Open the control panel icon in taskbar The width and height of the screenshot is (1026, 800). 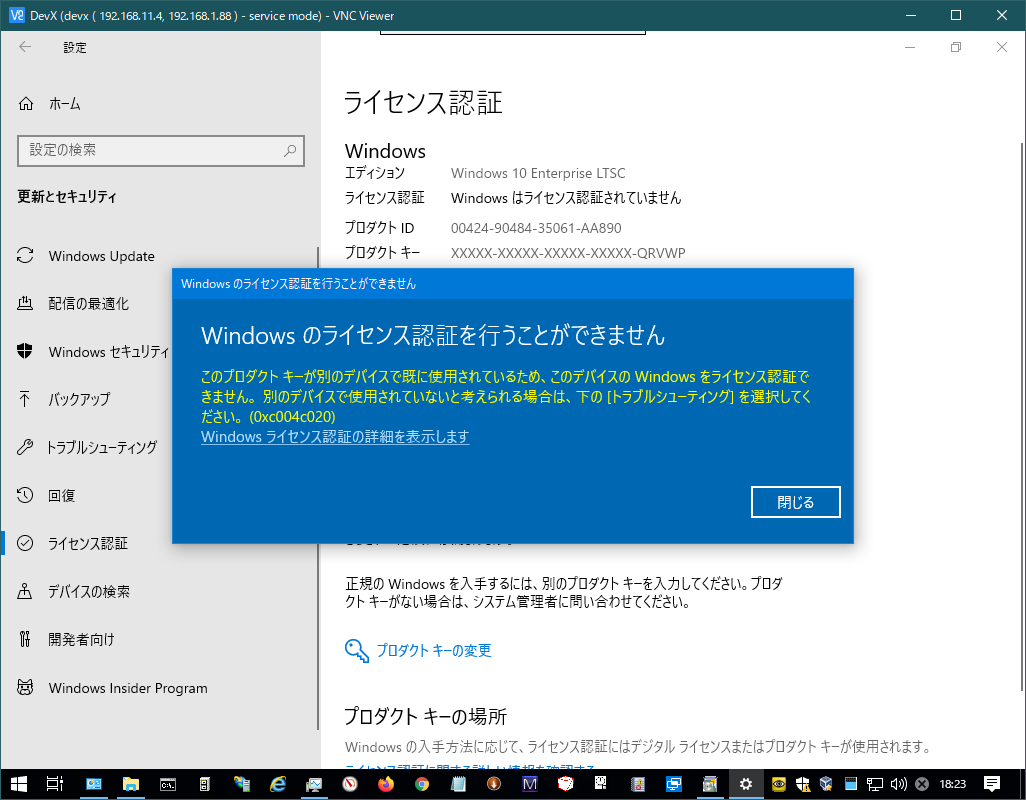click(x=94, y=784)
